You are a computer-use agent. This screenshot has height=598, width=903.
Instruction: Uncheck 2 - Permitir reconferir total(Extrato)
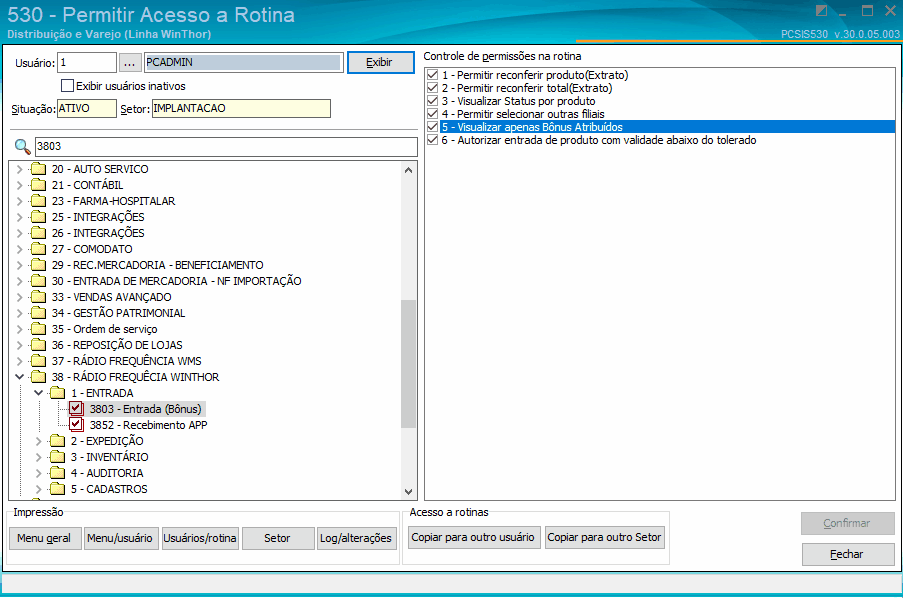(432, 88)
